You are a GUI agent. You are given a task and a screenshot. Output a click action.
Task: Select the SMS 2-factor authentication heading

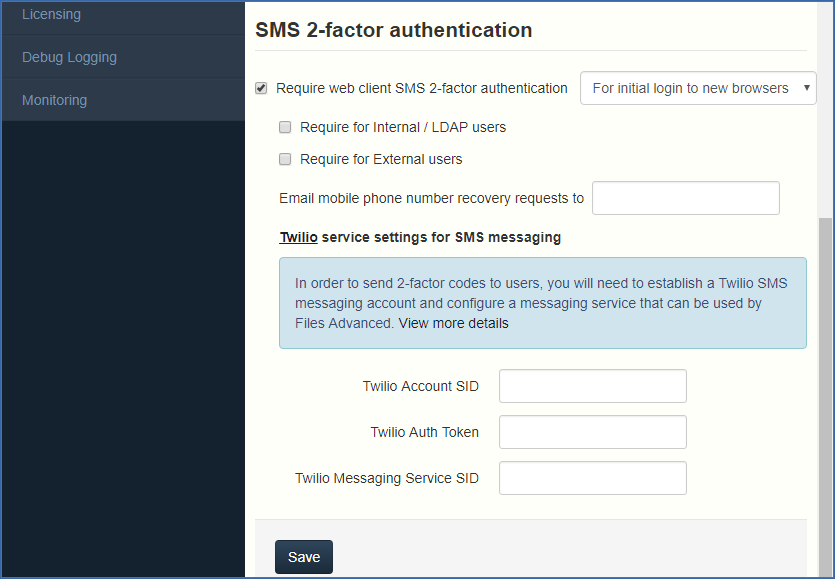pyautogui.click(x=394, y=30)
